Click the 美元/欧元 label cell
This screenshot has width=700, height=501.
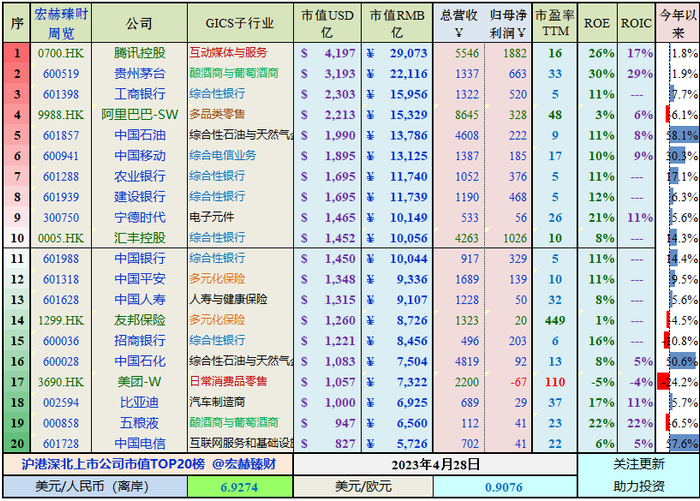[x=363, y=487]
